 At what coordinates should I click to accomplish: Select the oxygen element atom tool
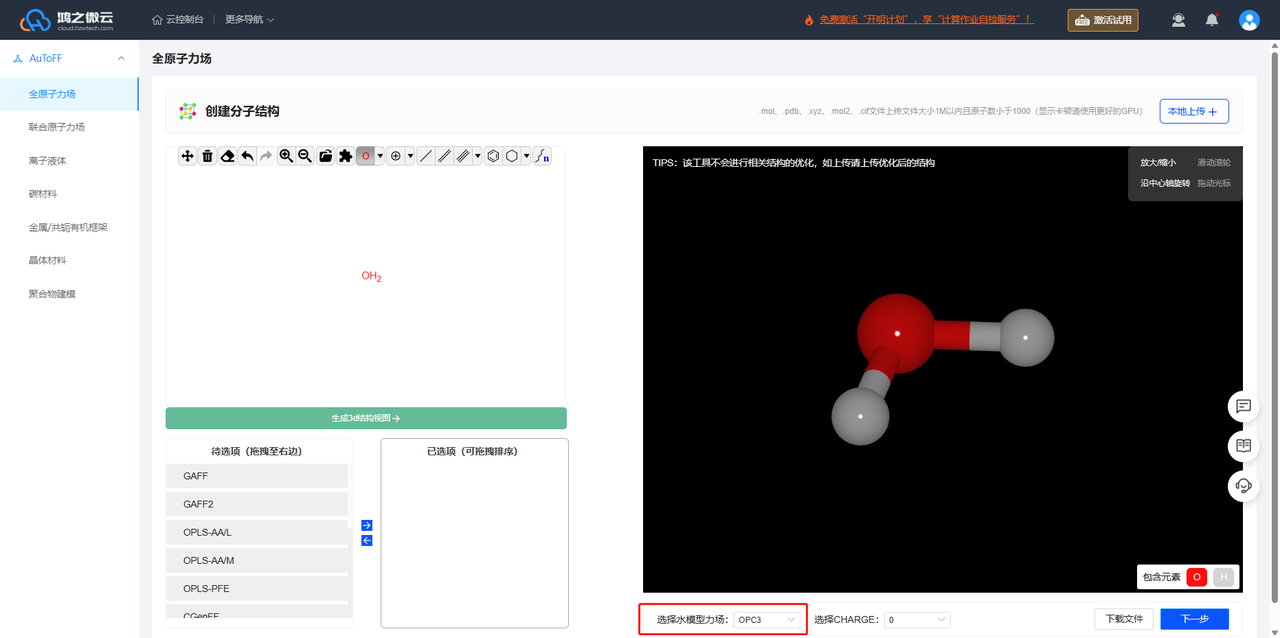365,156
